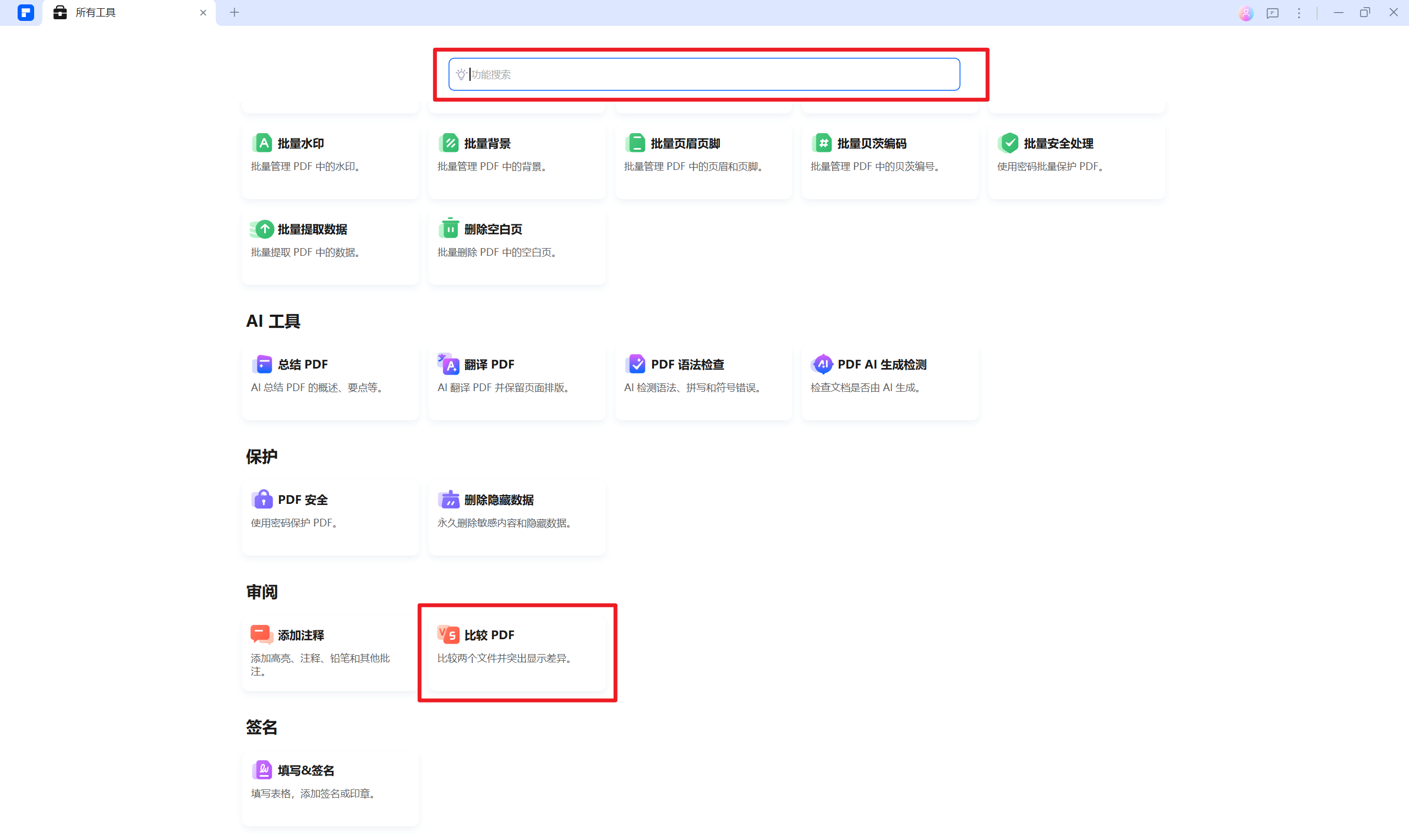Open Batch Extract Data (批量提取数据) tool
Viewport: 1409px width, 840px height.
312,229
